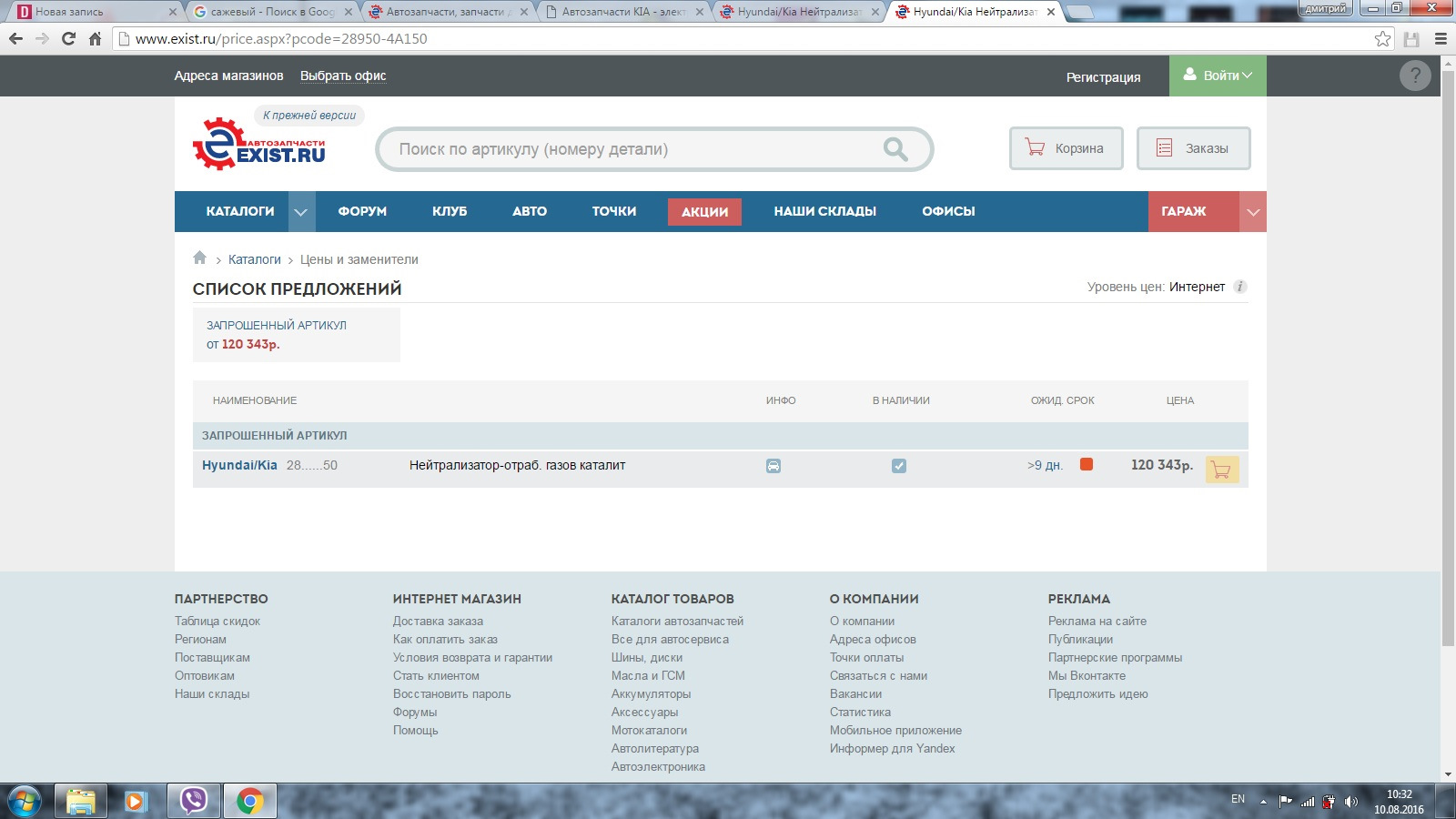Open the Войти login dropdown

click(x=1218, y=76)
